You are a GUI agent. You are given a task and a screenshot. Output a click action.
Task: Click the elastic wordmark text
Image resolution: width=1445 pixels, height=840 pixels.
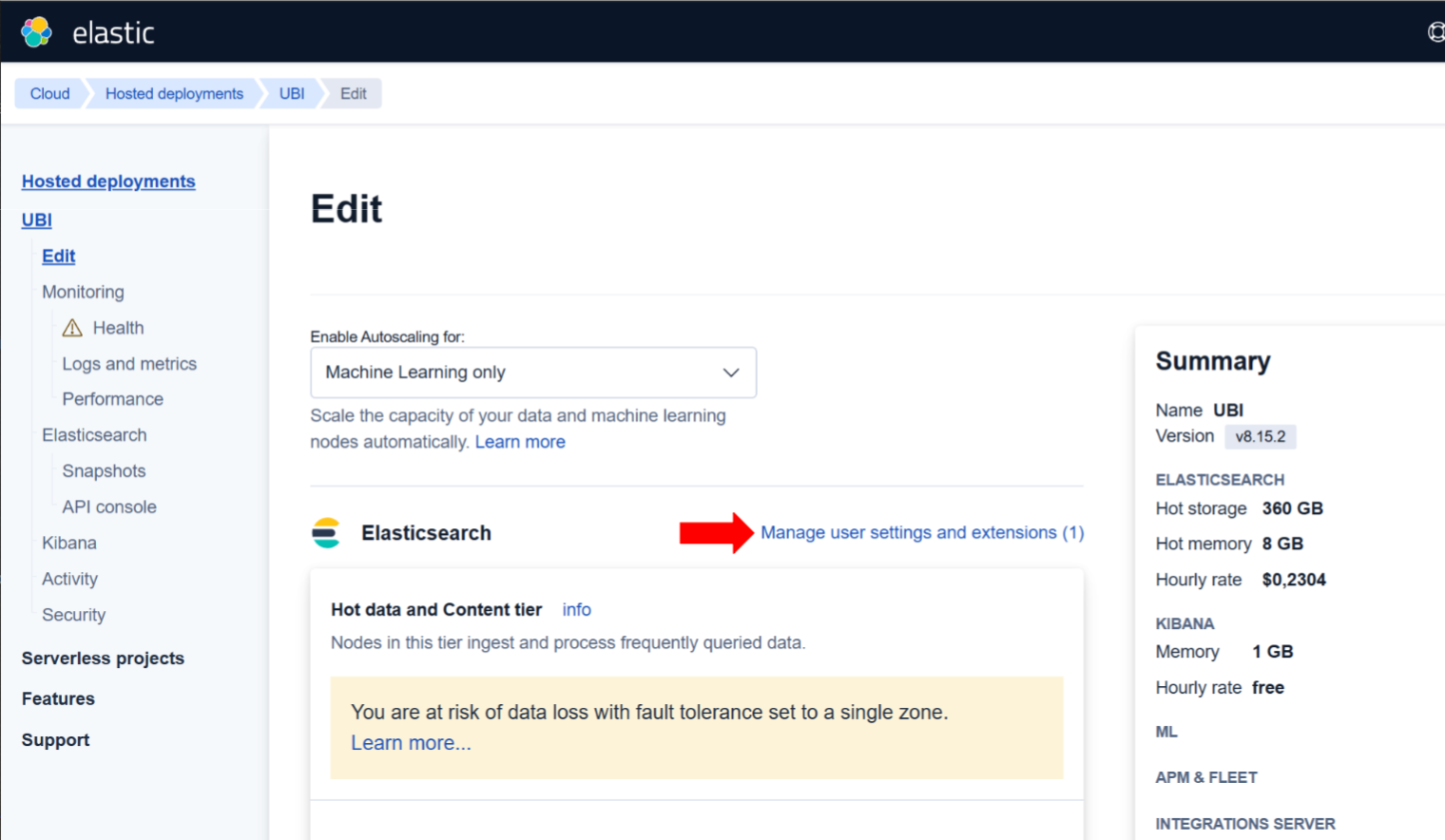(x=113, y=33)
